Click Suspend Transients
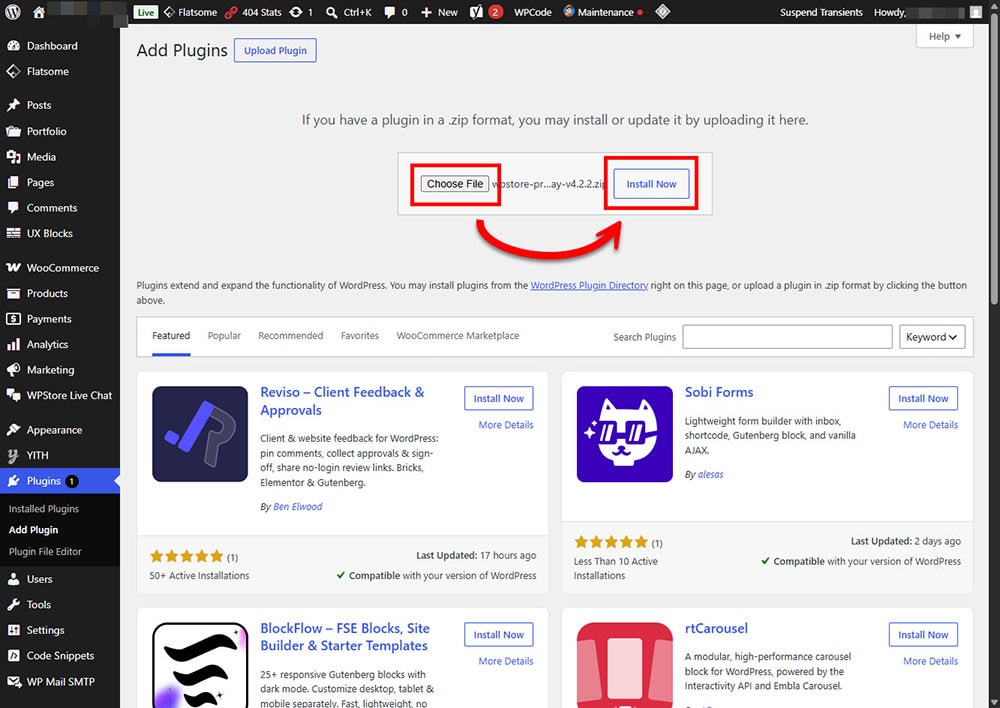The height and width of the screenshot is (708, 1000). (x=821, y=12)
